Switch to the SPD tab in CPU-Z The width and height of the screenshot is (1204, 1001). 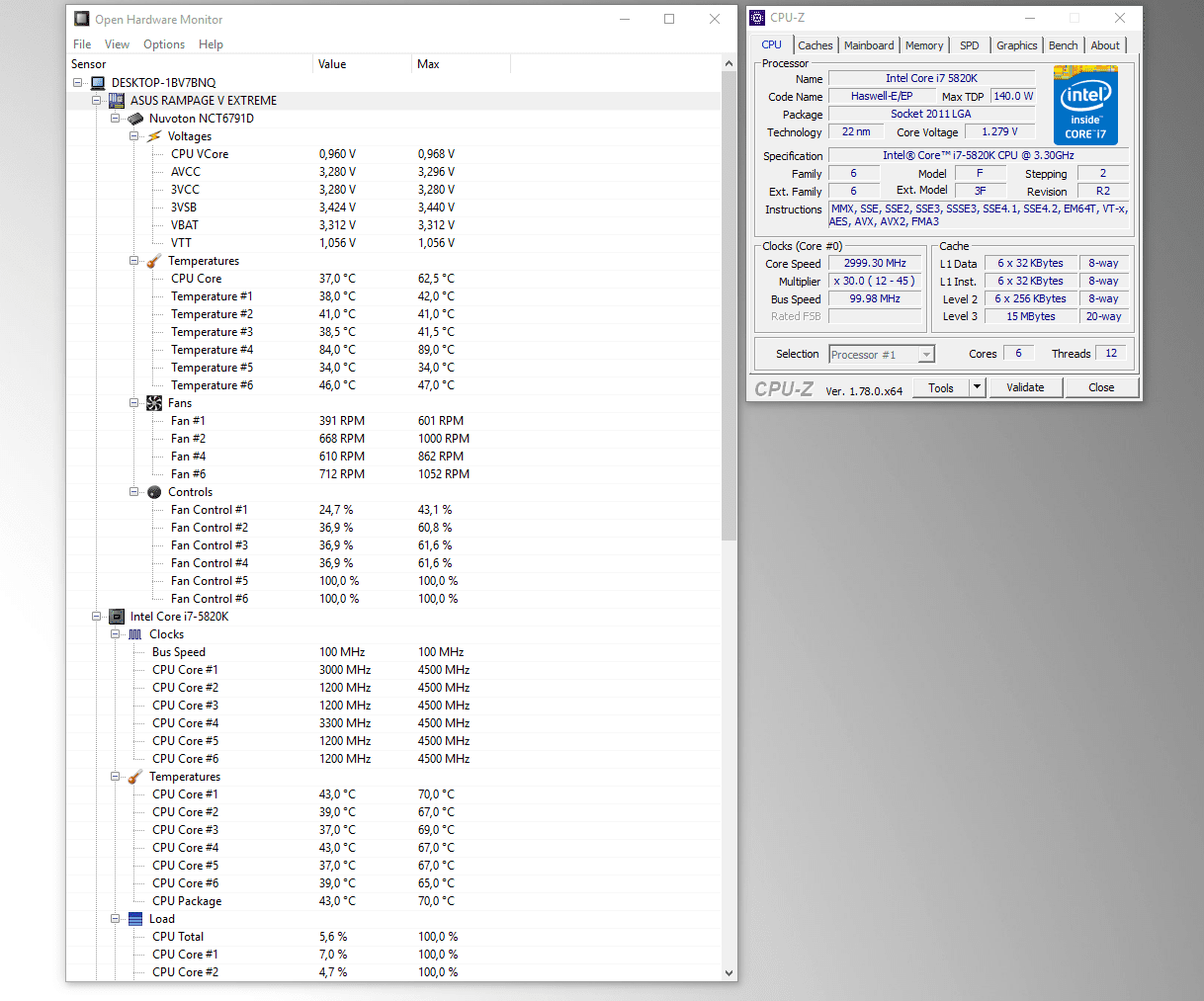click(x=970, y=45)
